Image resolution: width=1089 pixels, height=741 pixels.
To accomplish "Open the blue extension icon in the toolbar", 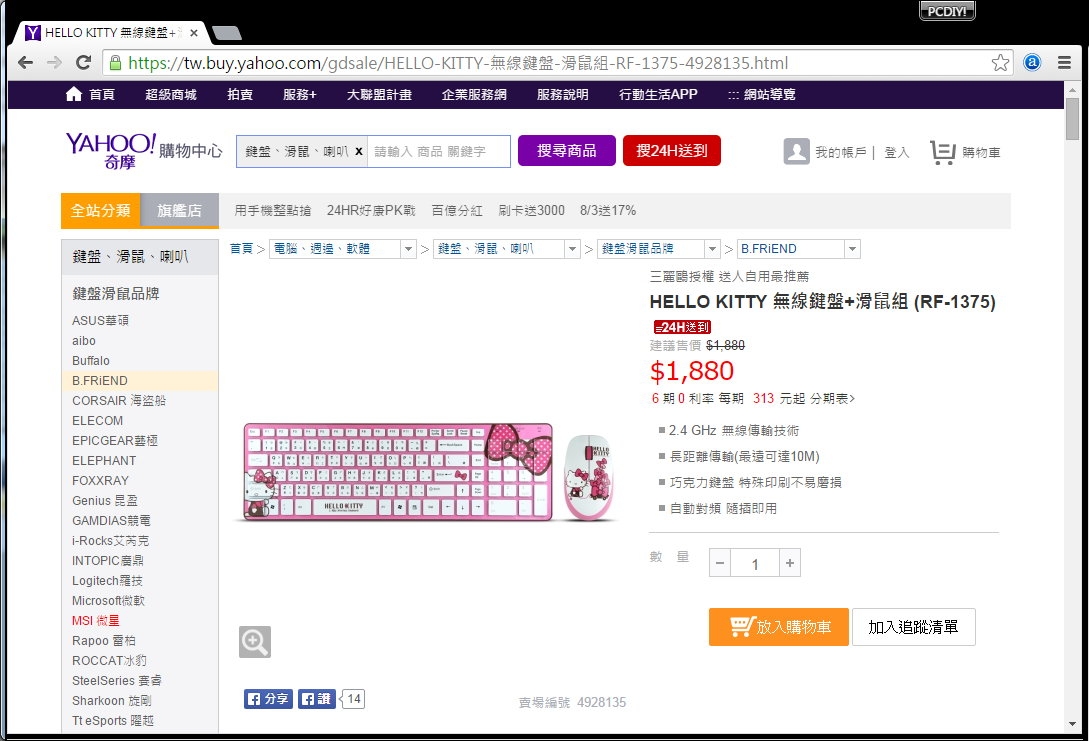I will (1032, 63).
